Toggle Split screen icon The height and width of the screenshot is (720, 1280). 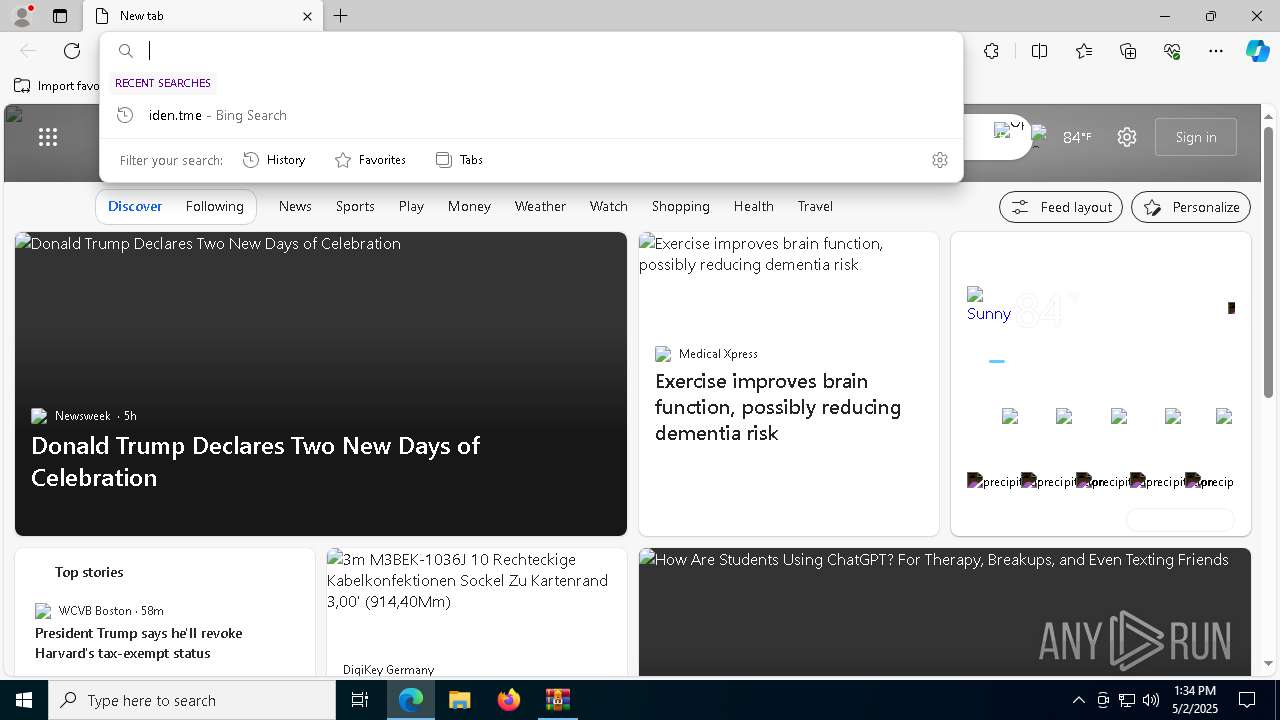pos(1039,51)
